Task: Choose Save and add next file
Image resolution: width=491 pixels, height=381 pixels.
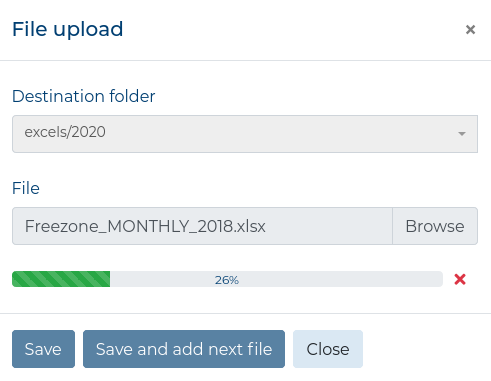Action: click(x=184, y=349)
